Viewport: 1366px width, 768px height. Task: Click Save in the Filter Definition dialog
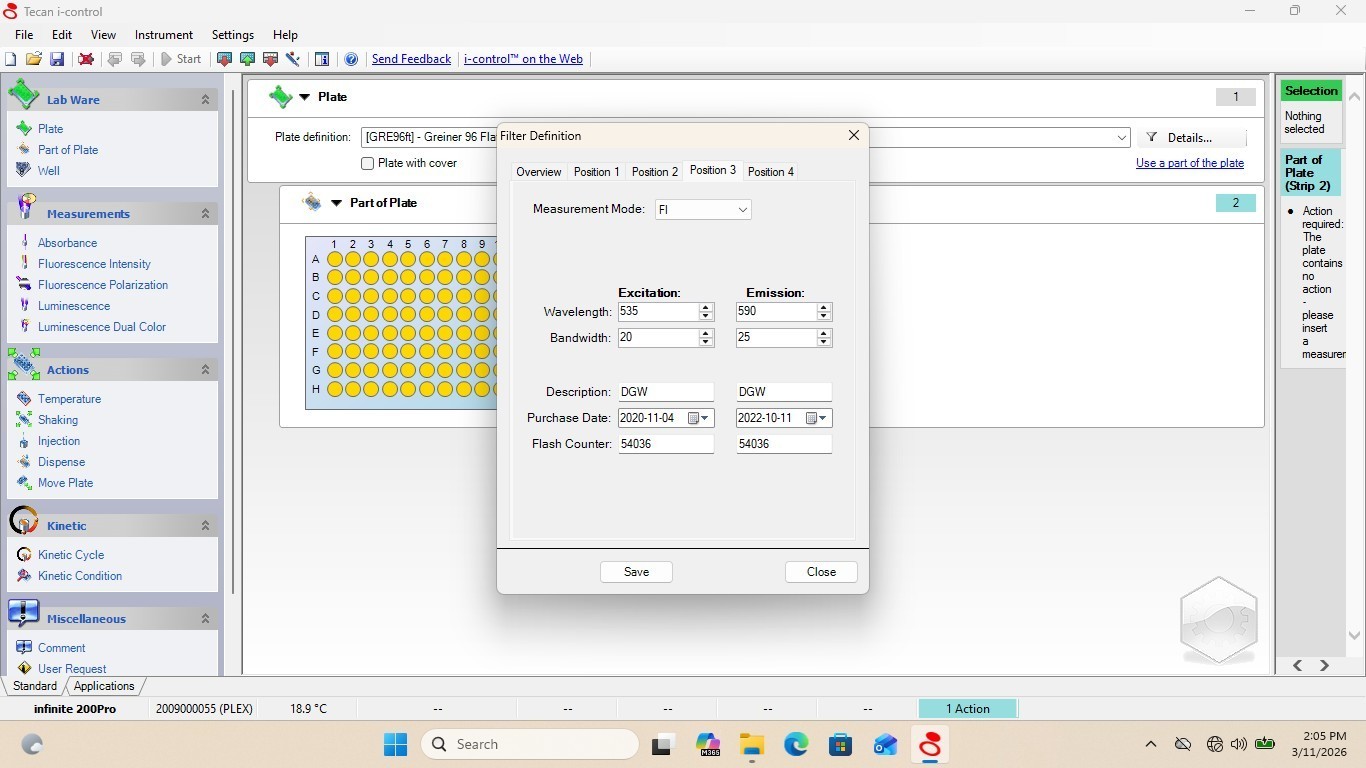click(x=636, y=572)
